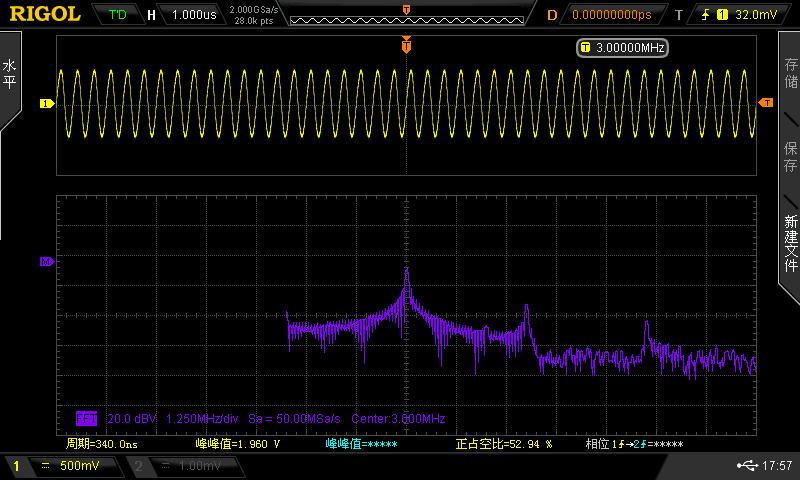The width and height of the screenshot is (800, 480).
Task: Click the orange T marker on memory bar
Action: [406, 9]
